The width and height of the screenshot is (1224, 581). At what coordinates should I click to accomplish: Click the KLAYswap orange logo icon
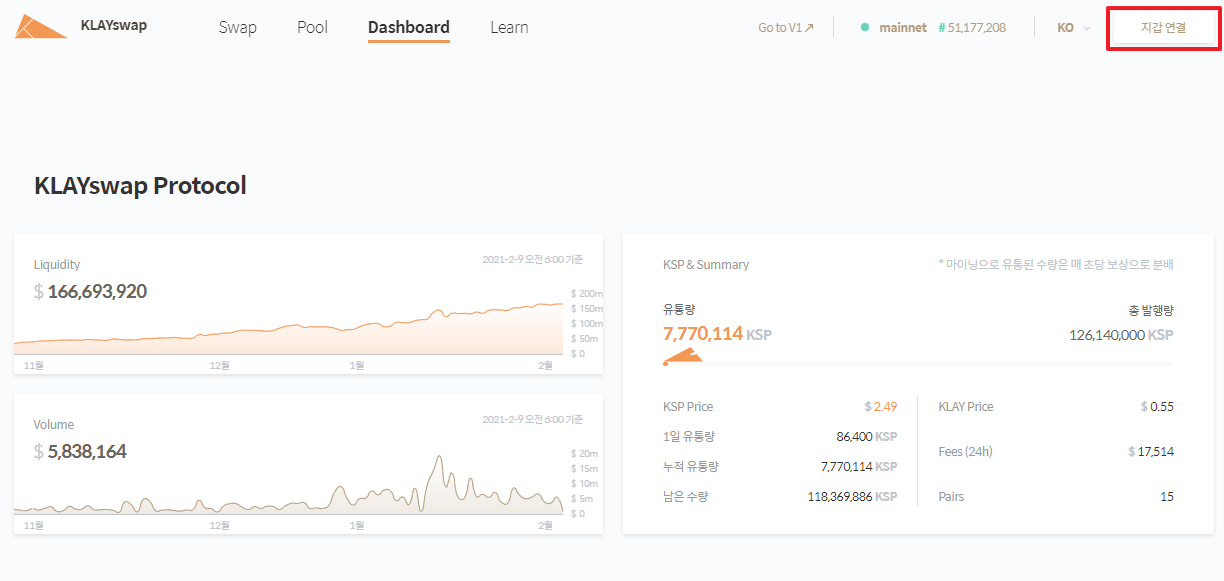point(41,26)
